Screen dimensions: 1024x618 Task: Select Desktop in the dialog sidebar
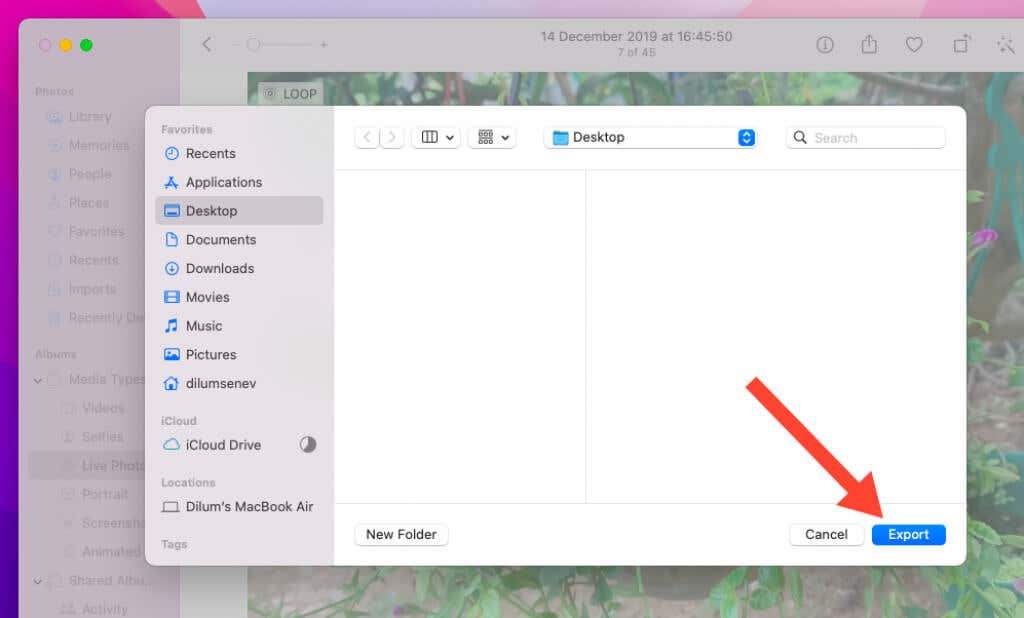239,211
